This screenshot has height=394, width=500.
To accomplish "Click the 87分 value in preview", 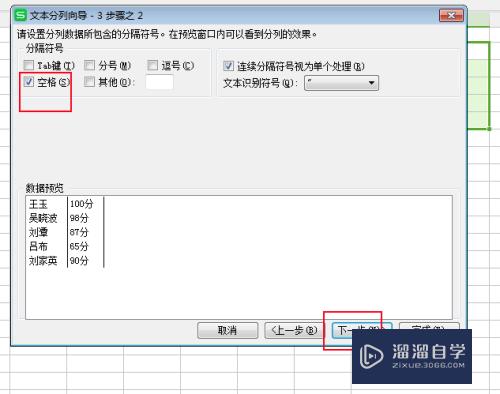I will click(79, 232).
